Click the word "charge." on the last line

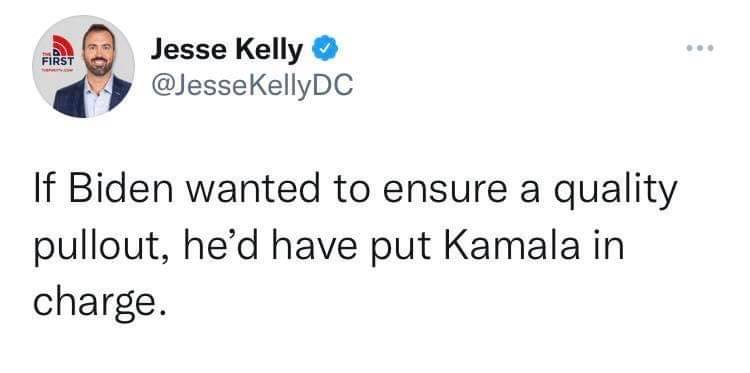[x=99, y=306]
